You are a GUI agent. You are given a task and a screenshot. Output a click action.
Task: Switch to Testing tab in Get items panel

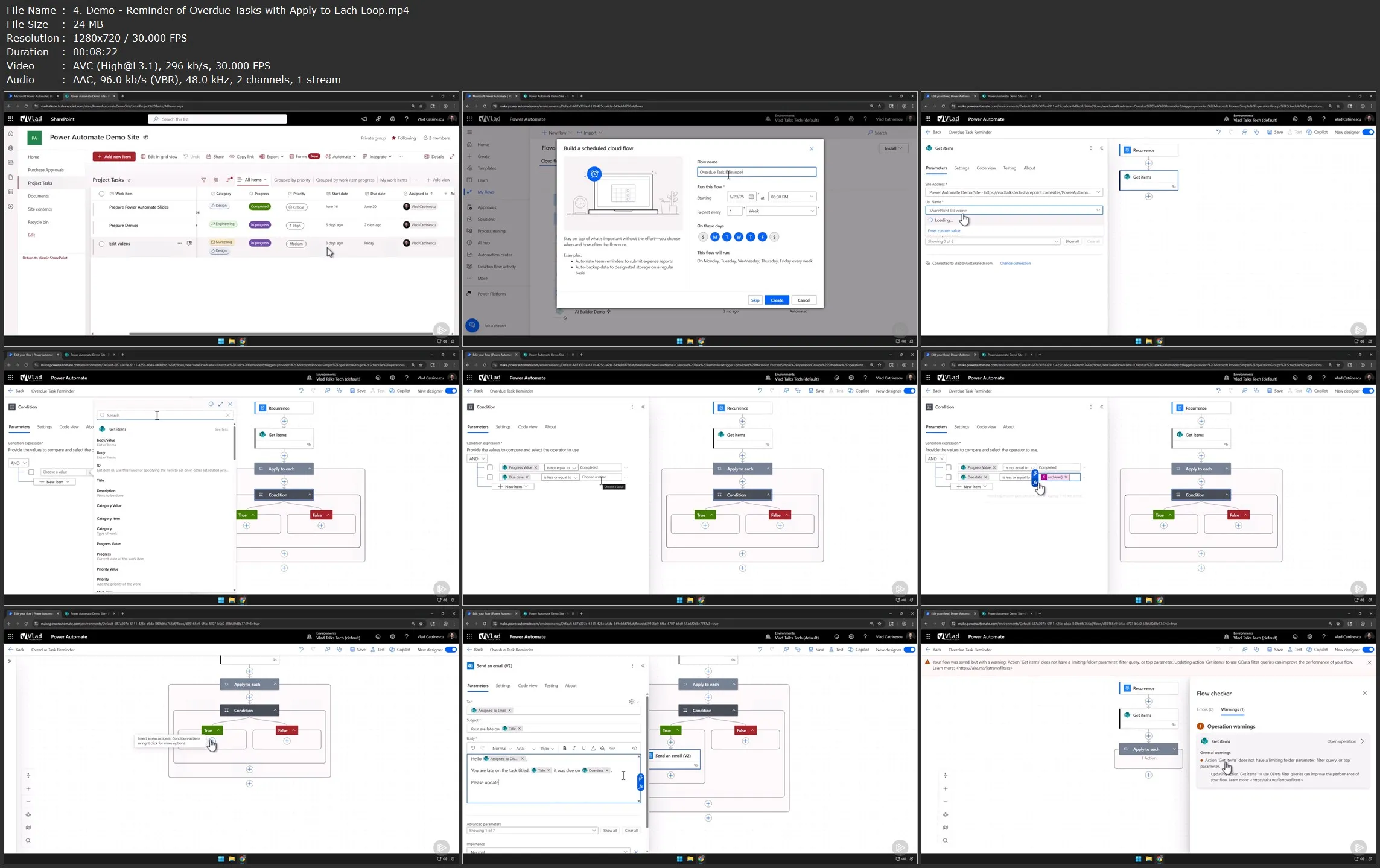coord(1010,168)
